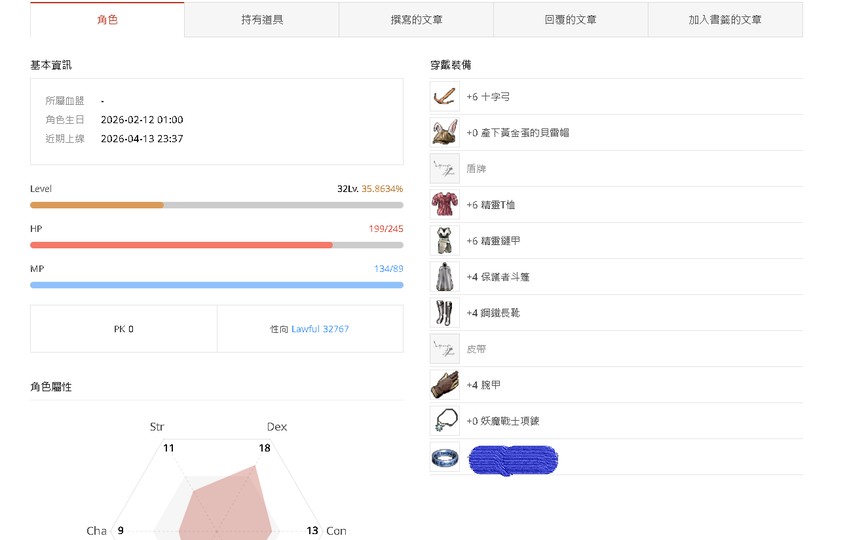Image resolution: width=845 pixels, height=540 pixels.
Task: Click the brown gauntlet glove icon
Action: tap(445, 385)
